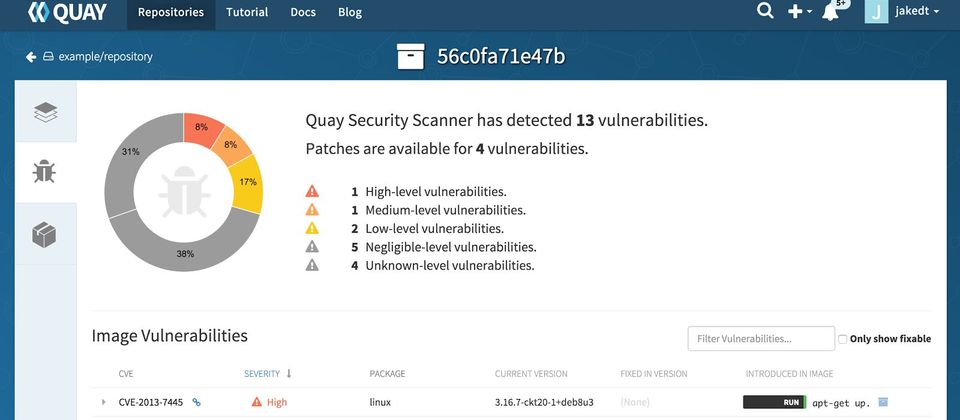Expand the CVE-2013-7445 row
The width and height of the screenshot is (960, 420).
(103, 402)
